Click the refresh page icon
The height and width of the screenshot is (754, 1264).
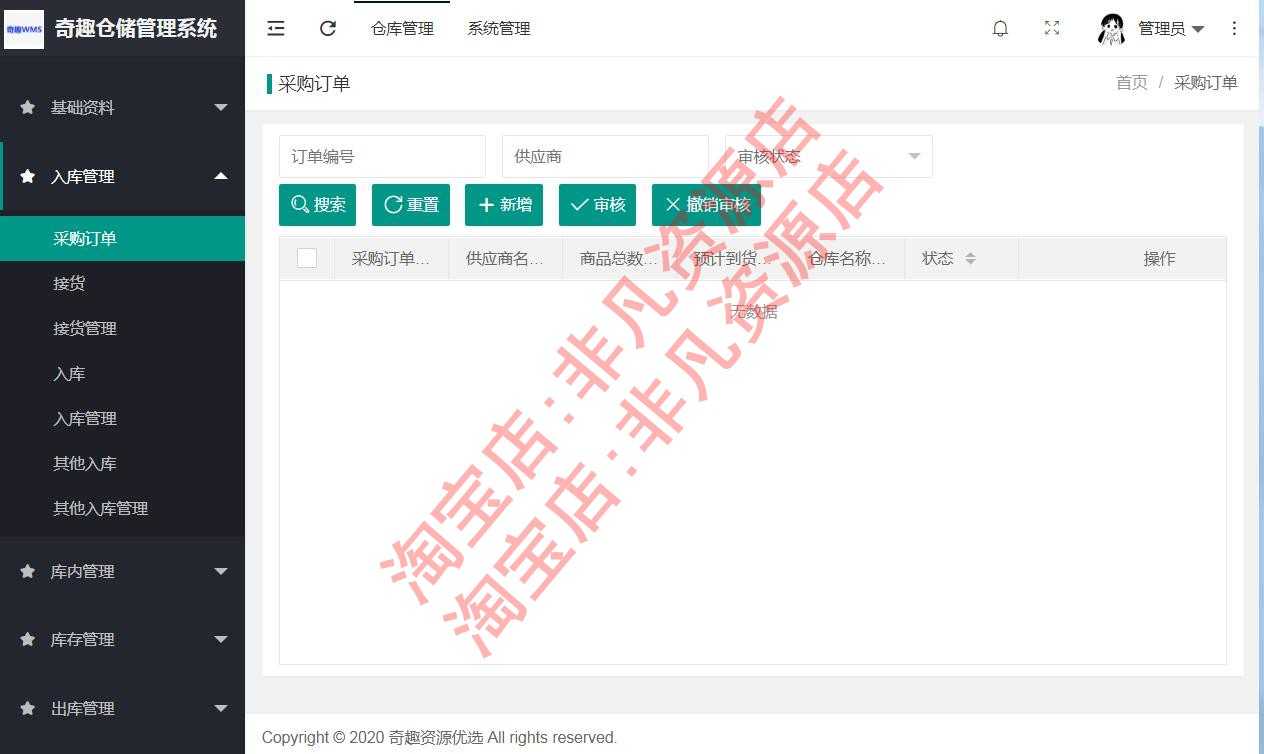(327, 28)
